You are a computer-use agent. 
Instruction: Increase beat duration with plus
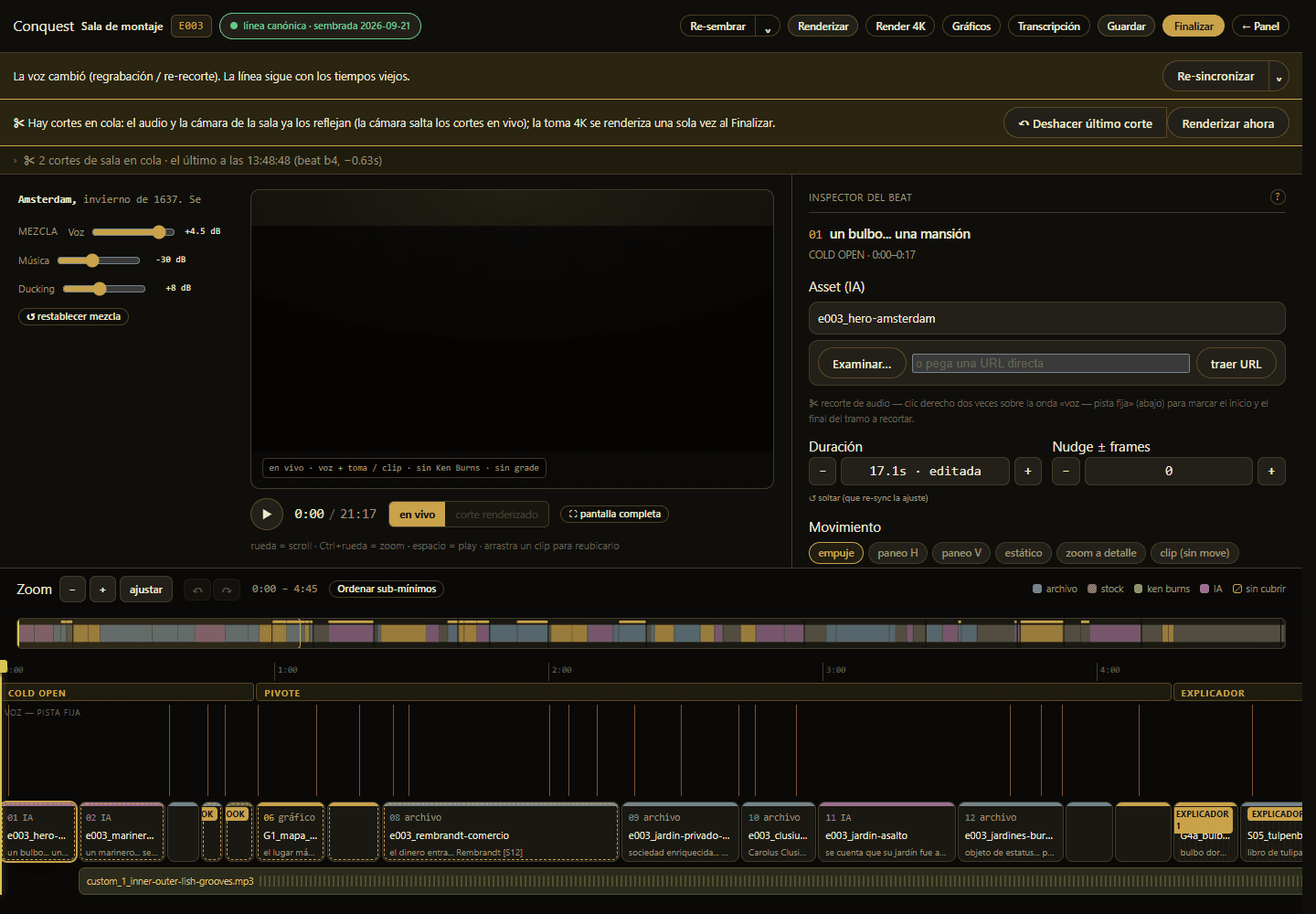click(1028, 471)
